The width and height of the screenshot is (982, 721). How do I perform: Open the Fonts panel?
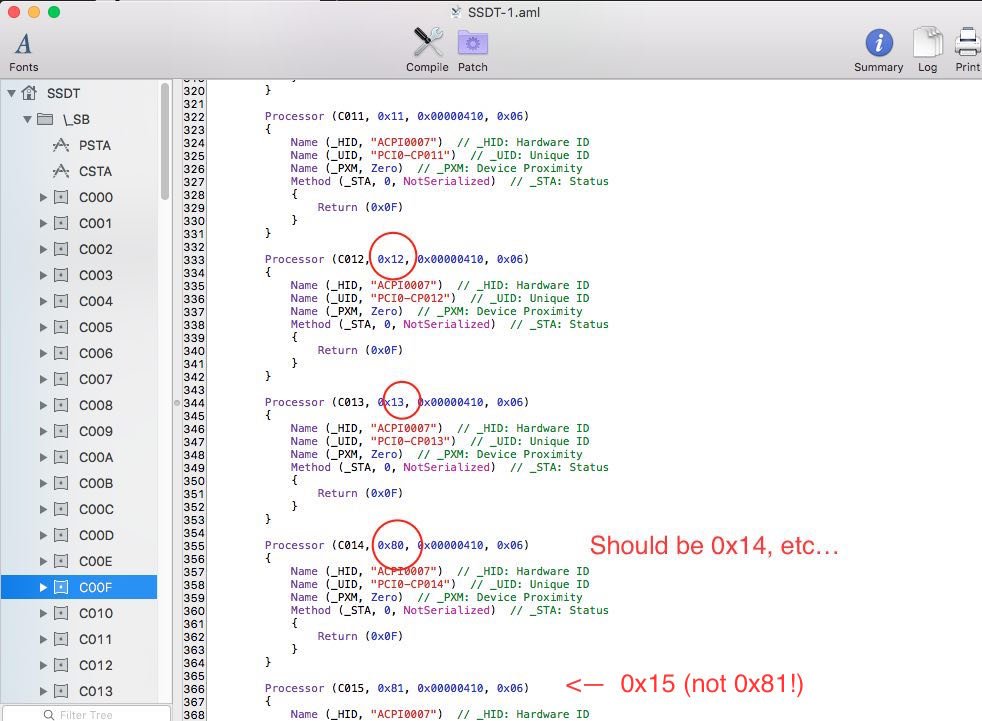pos(23,51)
